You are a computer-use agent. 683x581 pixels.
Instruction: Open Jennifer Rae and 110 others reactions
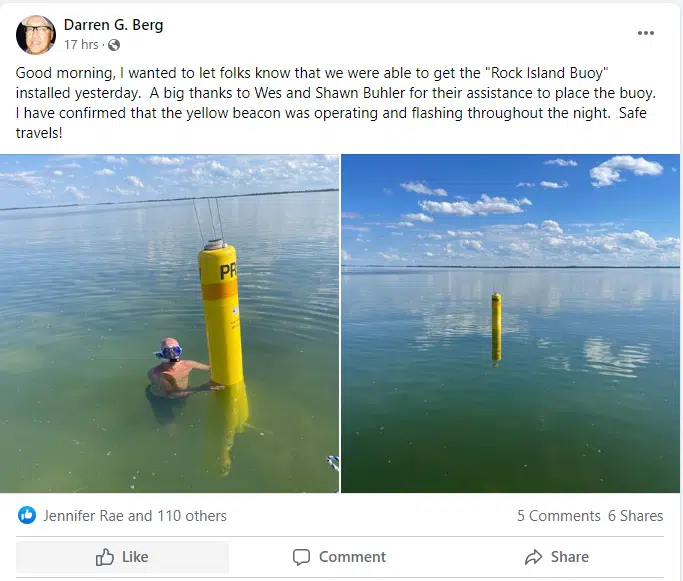pos(135,516)
